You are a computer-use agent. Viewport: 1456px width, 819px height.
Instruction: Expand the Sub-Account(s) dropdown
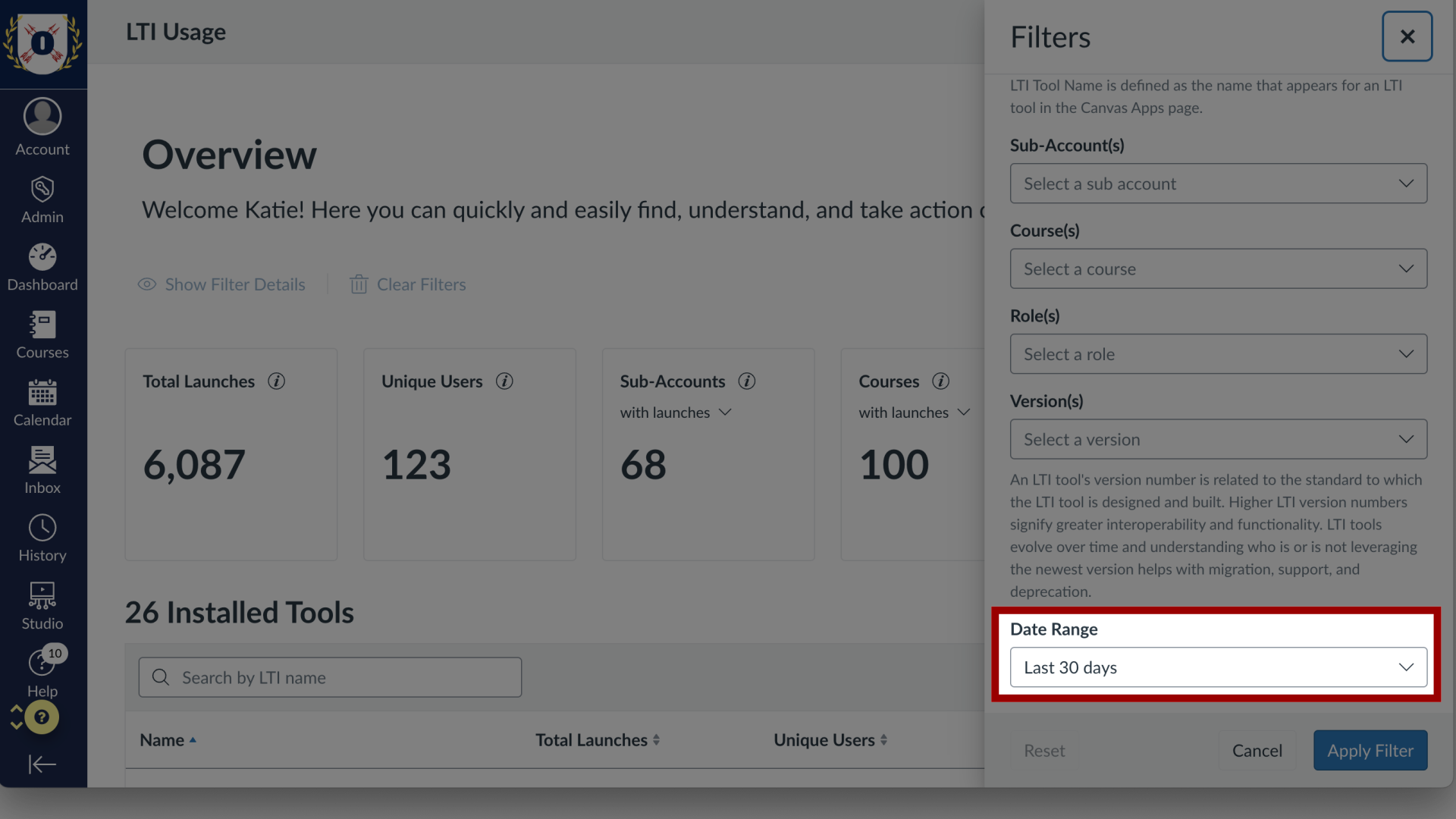click(1218, 183)
